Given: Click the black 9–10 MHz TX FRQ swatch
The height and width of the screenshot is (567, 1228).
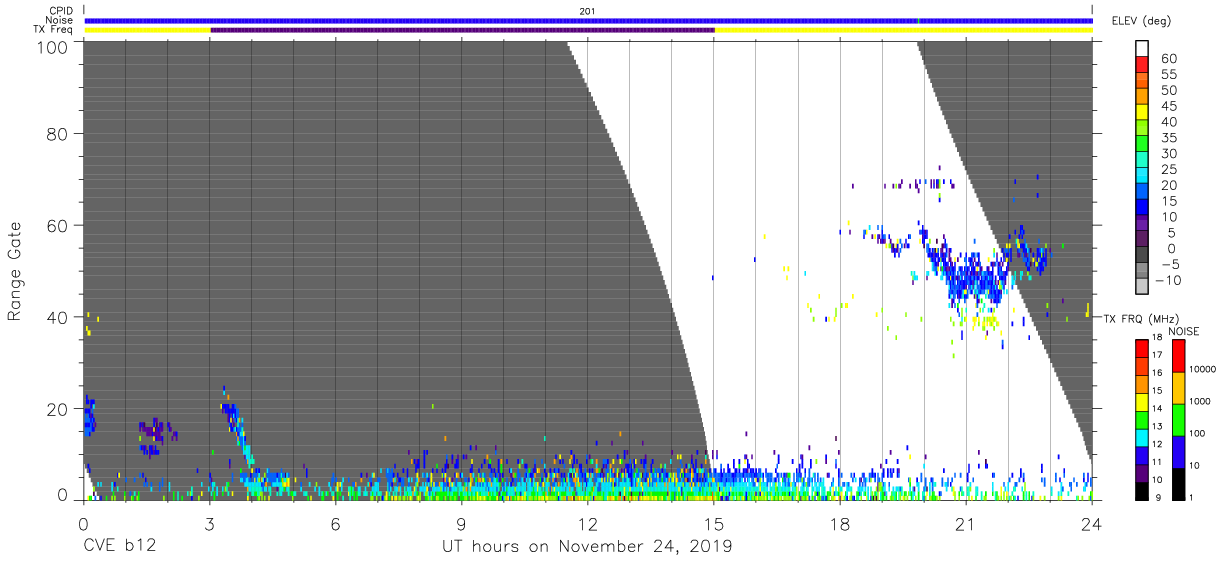Looking at the screenshot, I should 1142,489.
